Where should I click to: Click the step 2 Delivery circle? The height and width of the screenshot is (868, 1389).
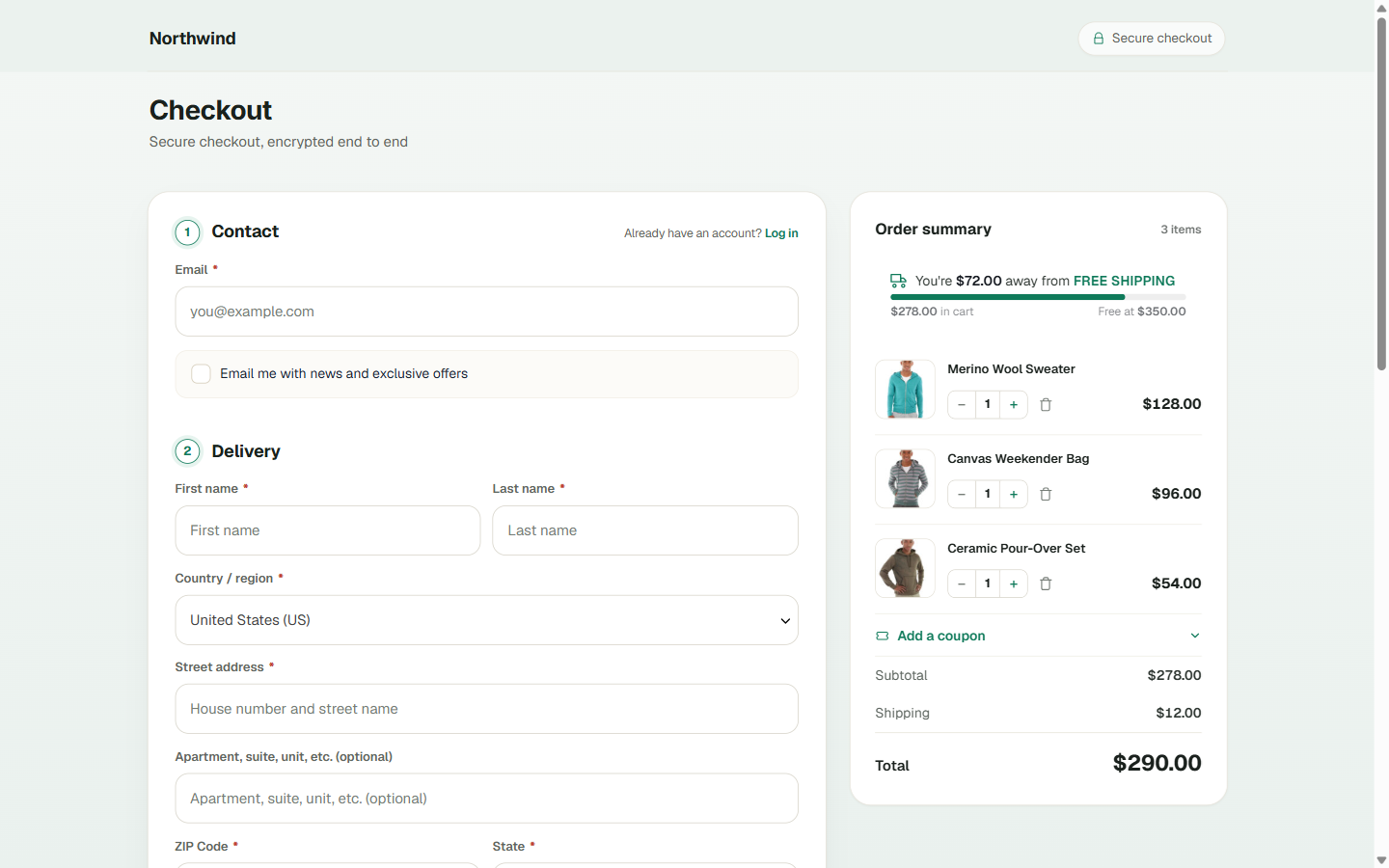click(x=187, y=451)
